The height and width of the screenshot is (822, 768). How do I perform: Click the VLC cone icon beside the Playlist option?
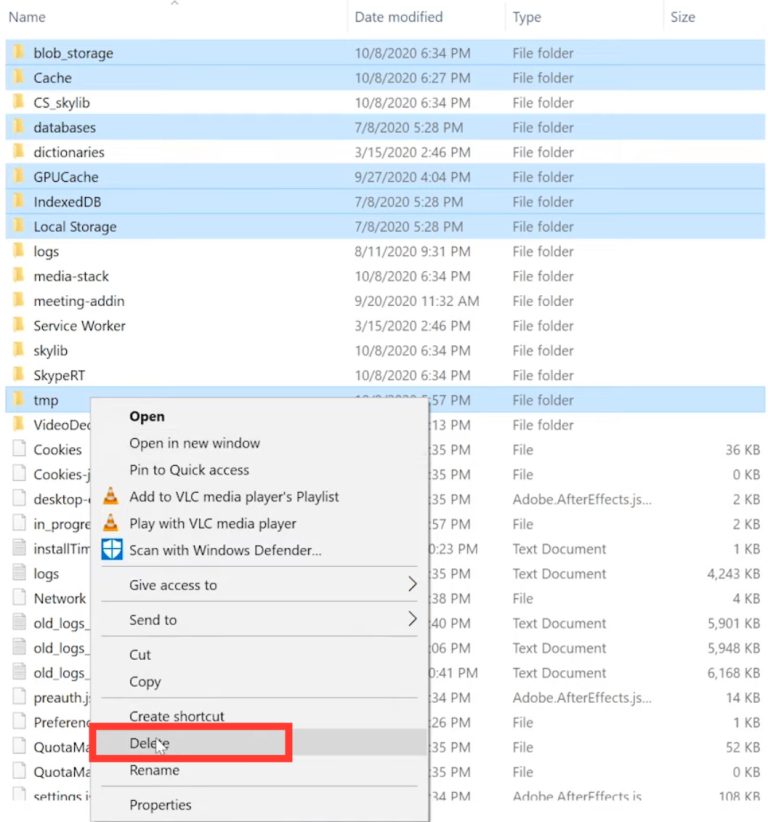pyautogui.click(x=113, y=495)
